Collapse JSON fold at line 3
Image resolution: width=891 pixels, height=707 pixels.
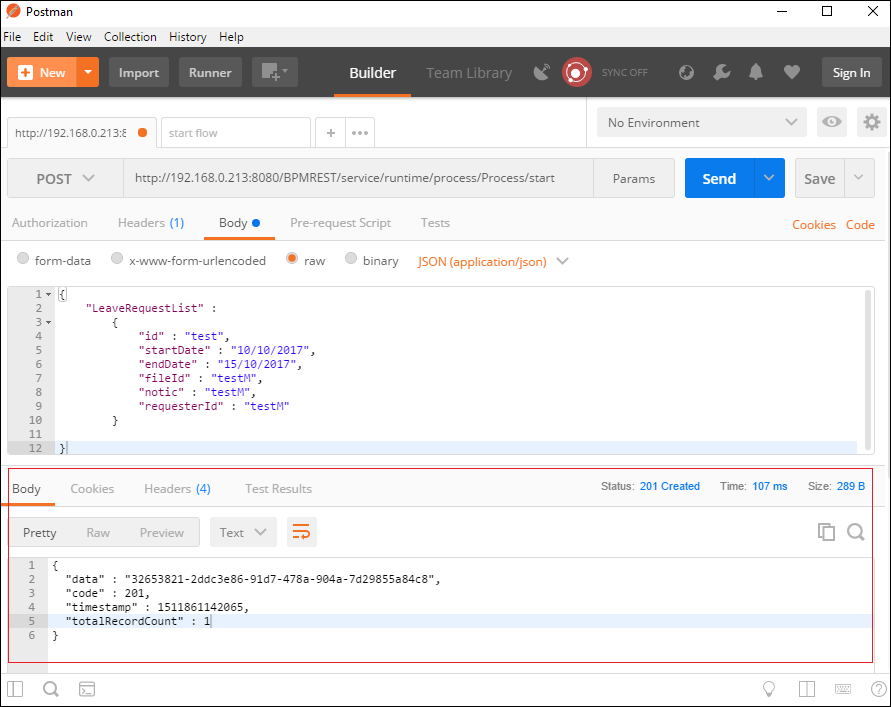coord(49,322)
